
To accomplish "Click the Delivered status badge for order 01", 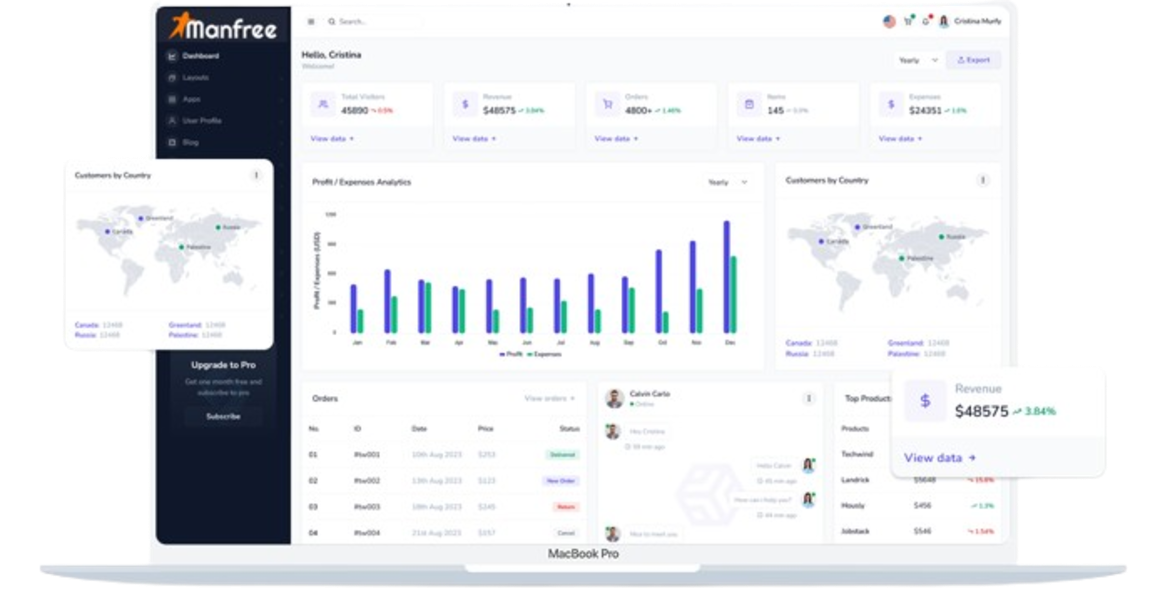I will 561,455.
